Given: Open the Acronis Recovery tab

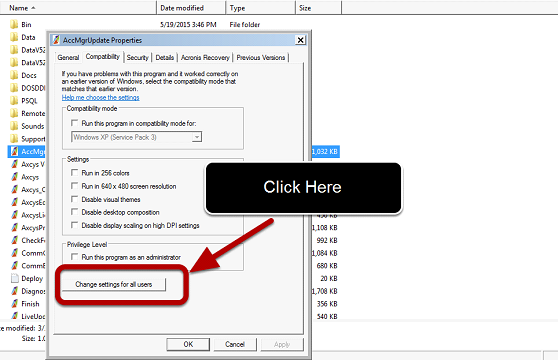Looking at the screenshot, I should click(x=205, y=57).
